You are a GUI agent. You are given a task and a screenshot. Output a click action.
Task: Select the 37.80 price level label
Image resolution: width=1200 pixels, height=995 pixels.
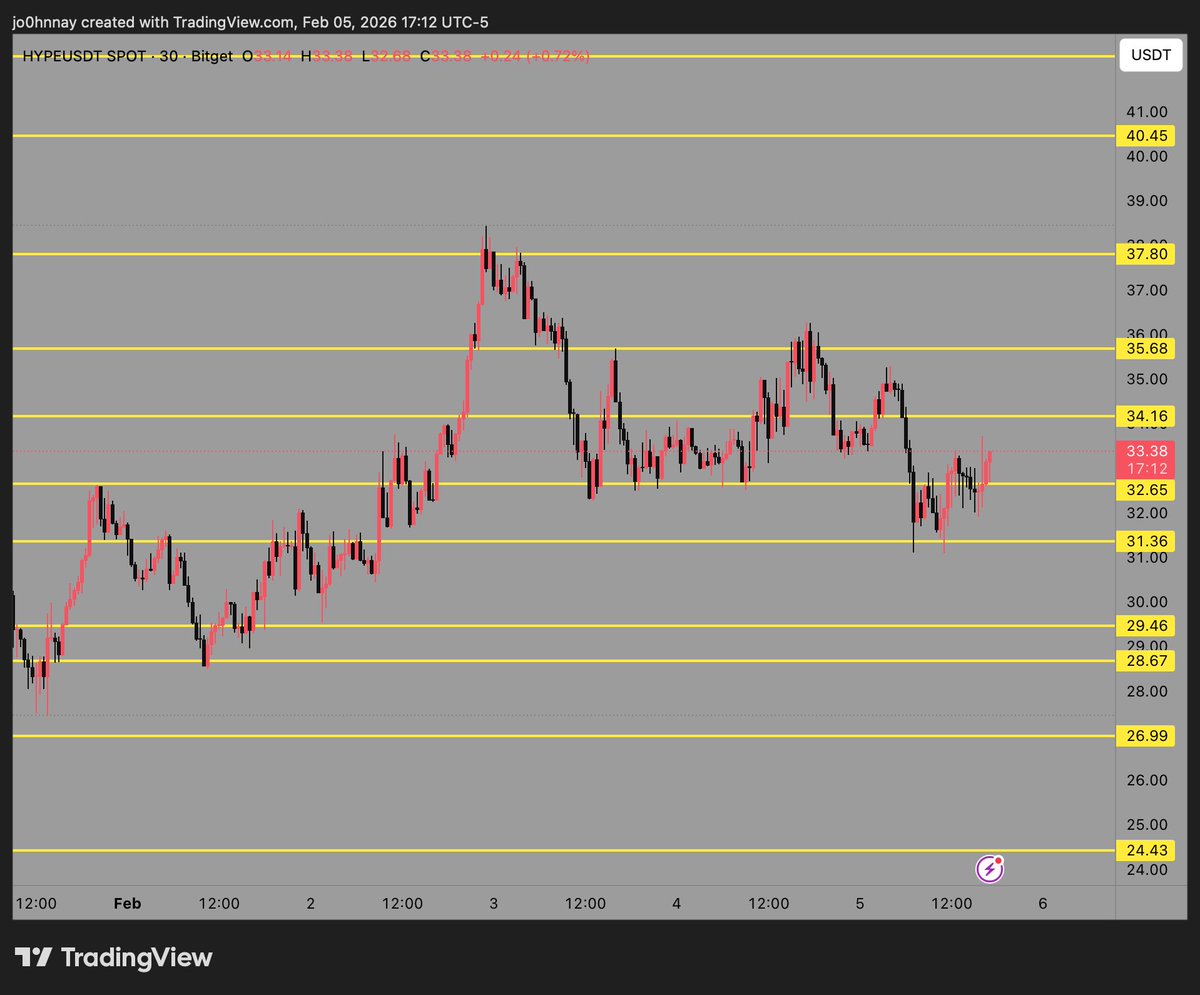pyautogui.click(x=1146, y=254)
